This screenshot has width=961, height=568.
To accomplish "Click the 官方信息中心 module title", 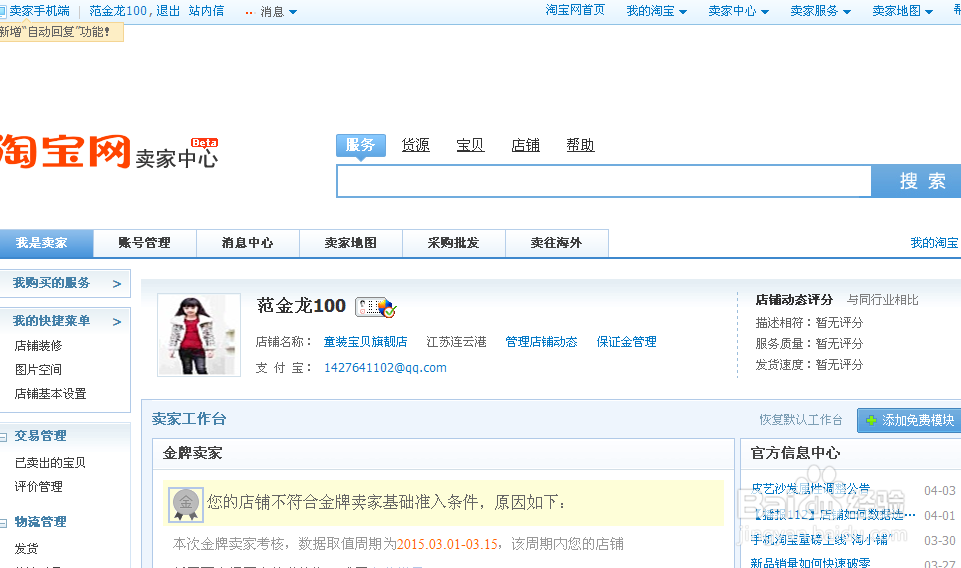I will point(795,453).
